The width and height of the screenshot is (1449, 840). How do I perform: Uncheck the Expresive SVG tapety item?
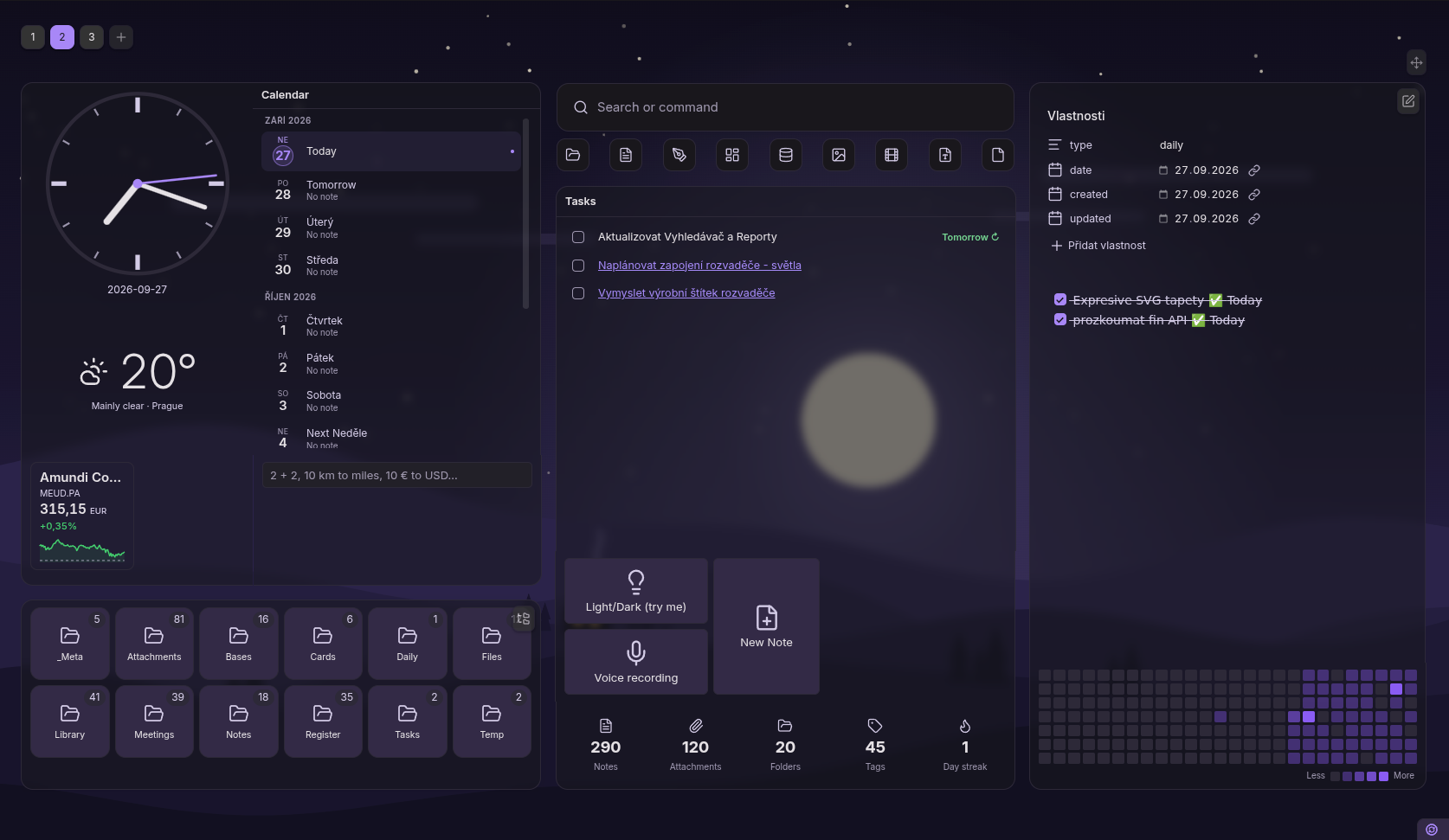(1060, 299)
